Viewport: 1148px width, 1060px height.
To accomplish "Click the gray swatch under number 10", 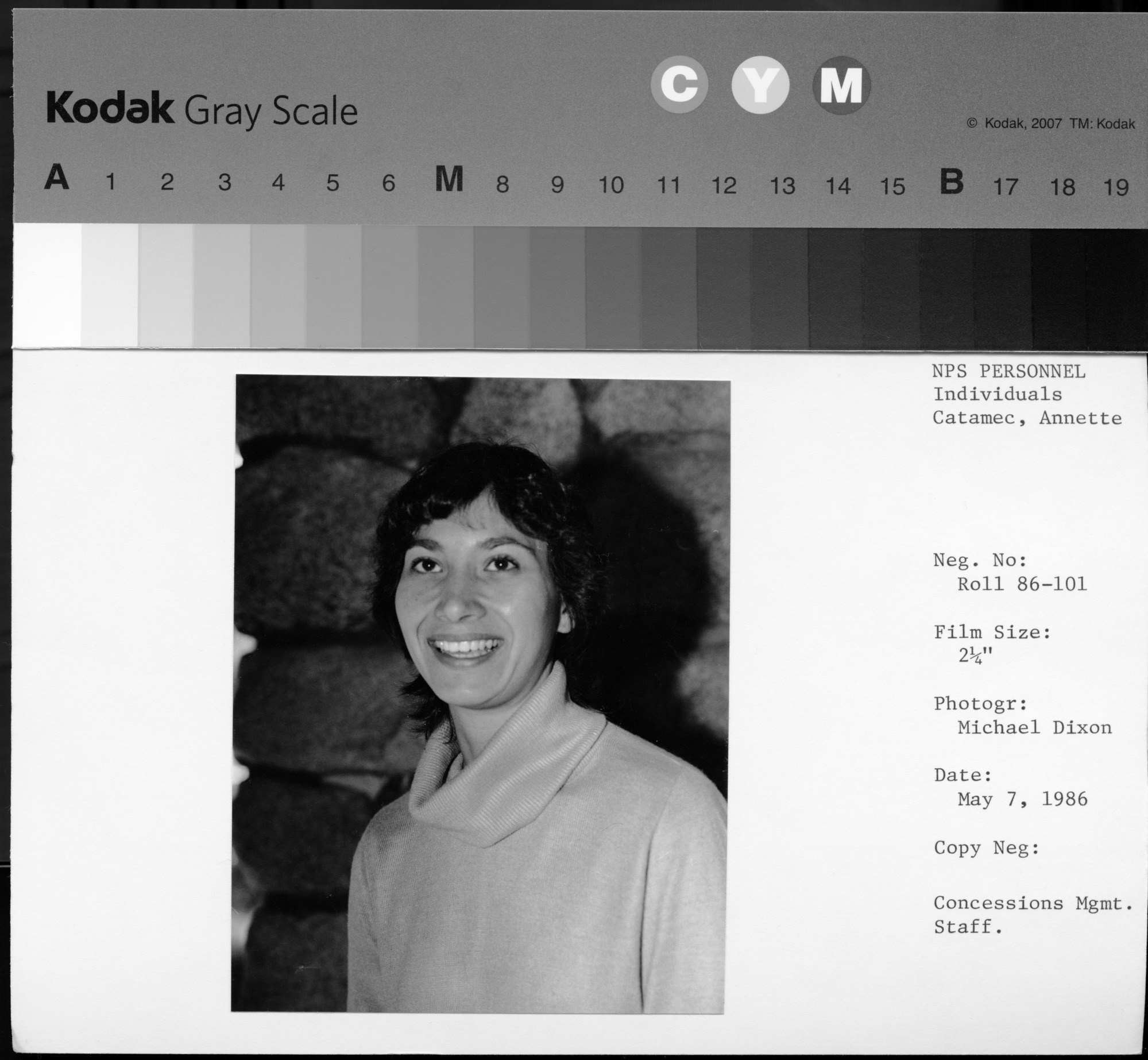I will 613,287.
